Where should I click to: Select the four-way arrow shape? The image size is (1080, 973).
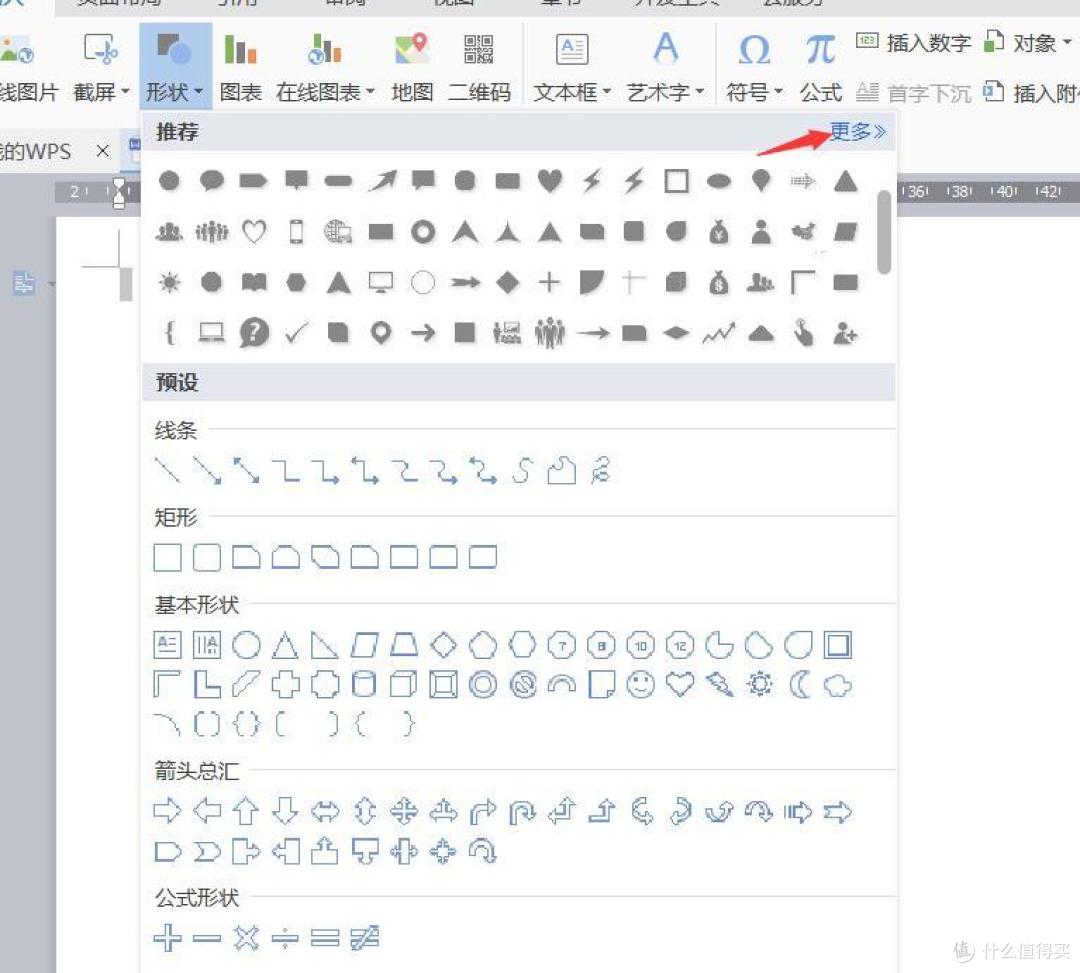pos(404,811)
